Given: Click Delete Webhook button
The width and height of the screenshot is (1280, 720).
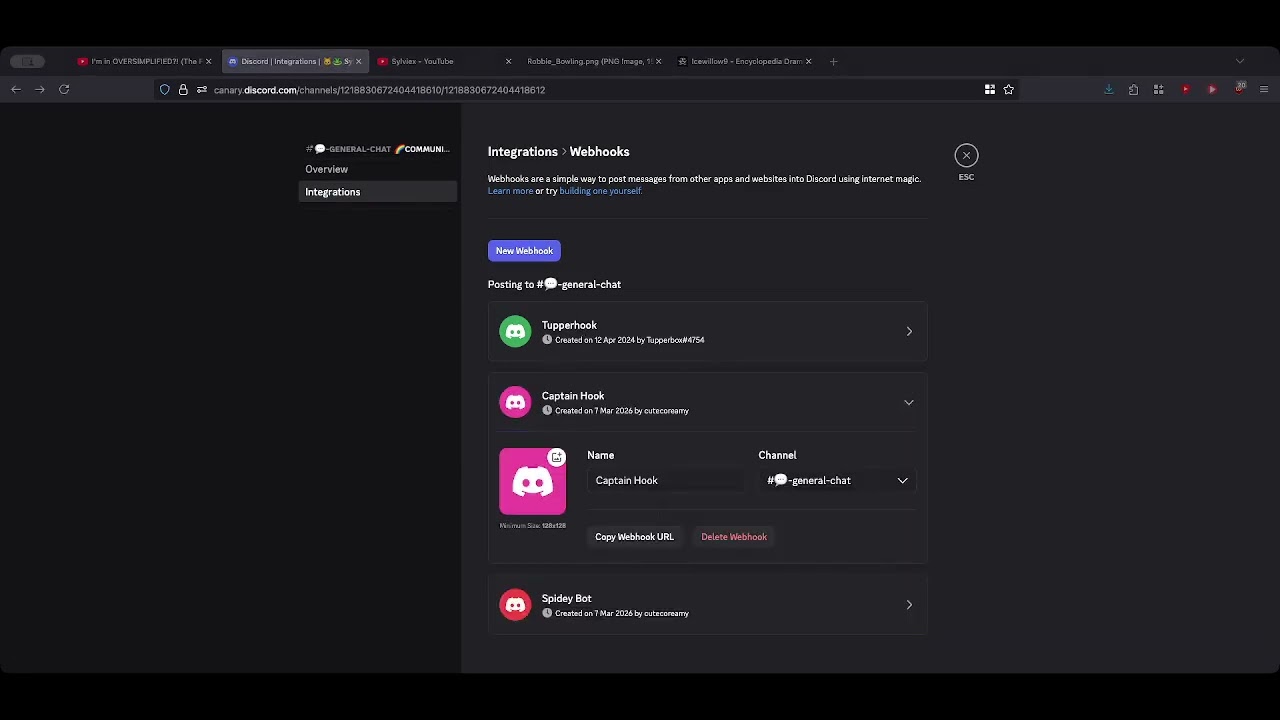Looking at the screenshot, I should click(x=734, y=537).
